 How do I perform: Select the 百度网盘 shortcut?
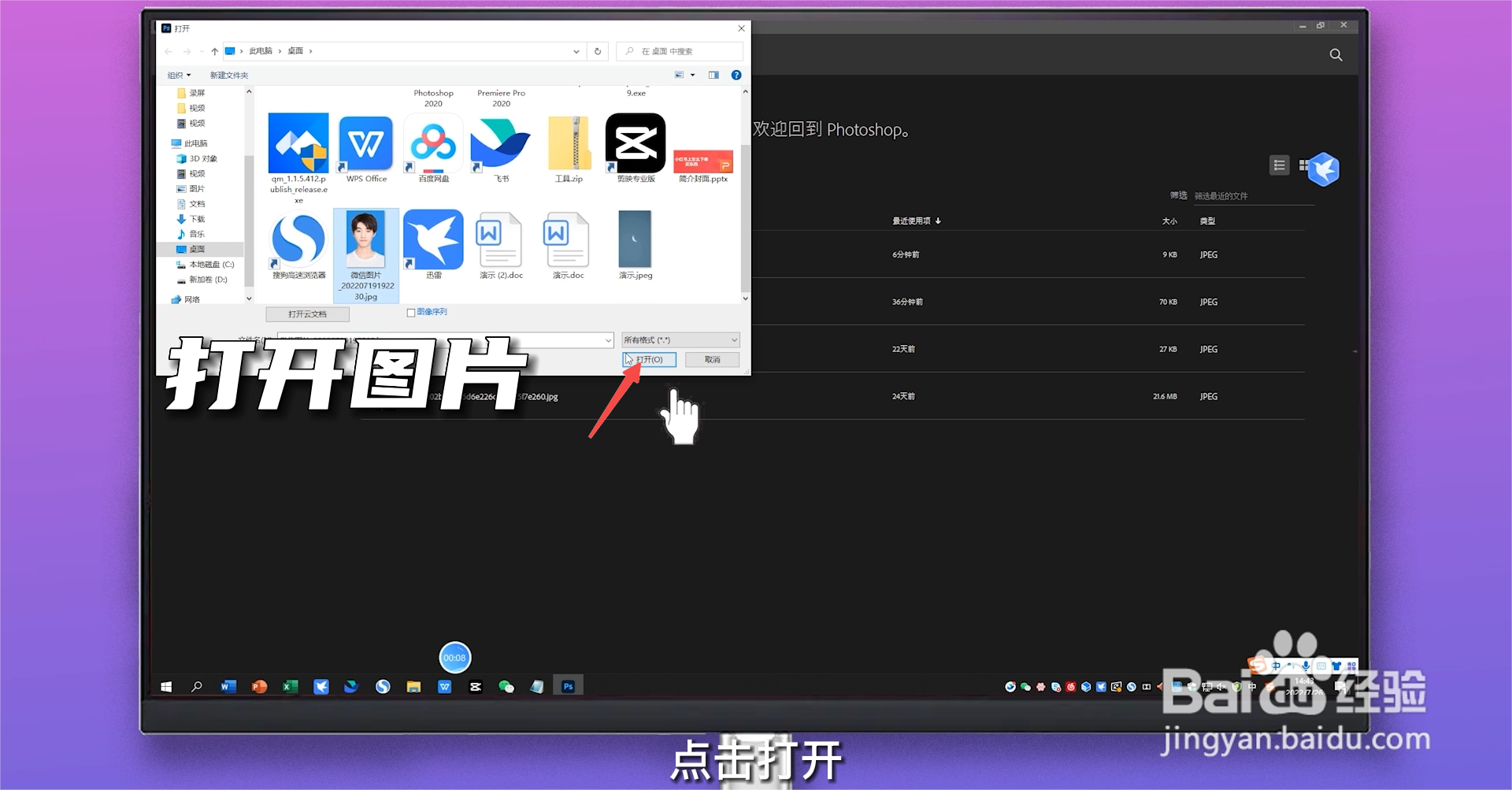[x=433, y=150]
